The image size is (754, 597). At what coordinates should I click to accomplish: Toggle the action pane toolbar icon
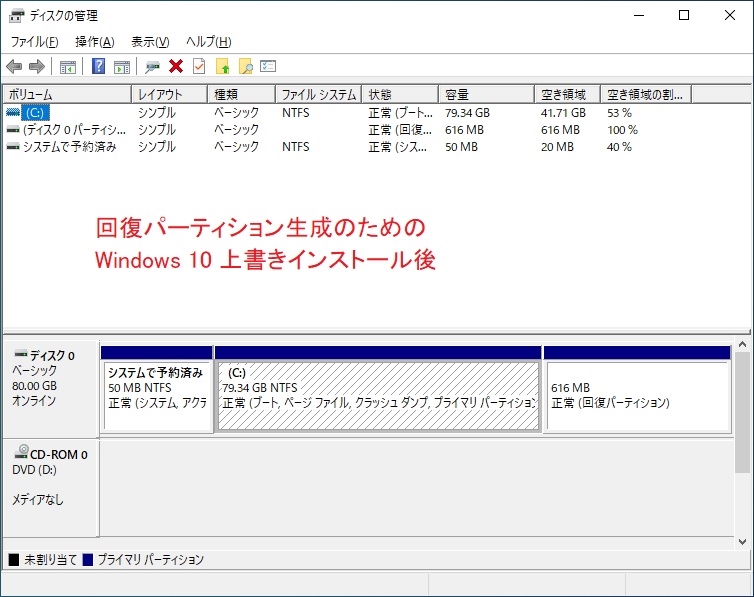(x=122, y=67)
